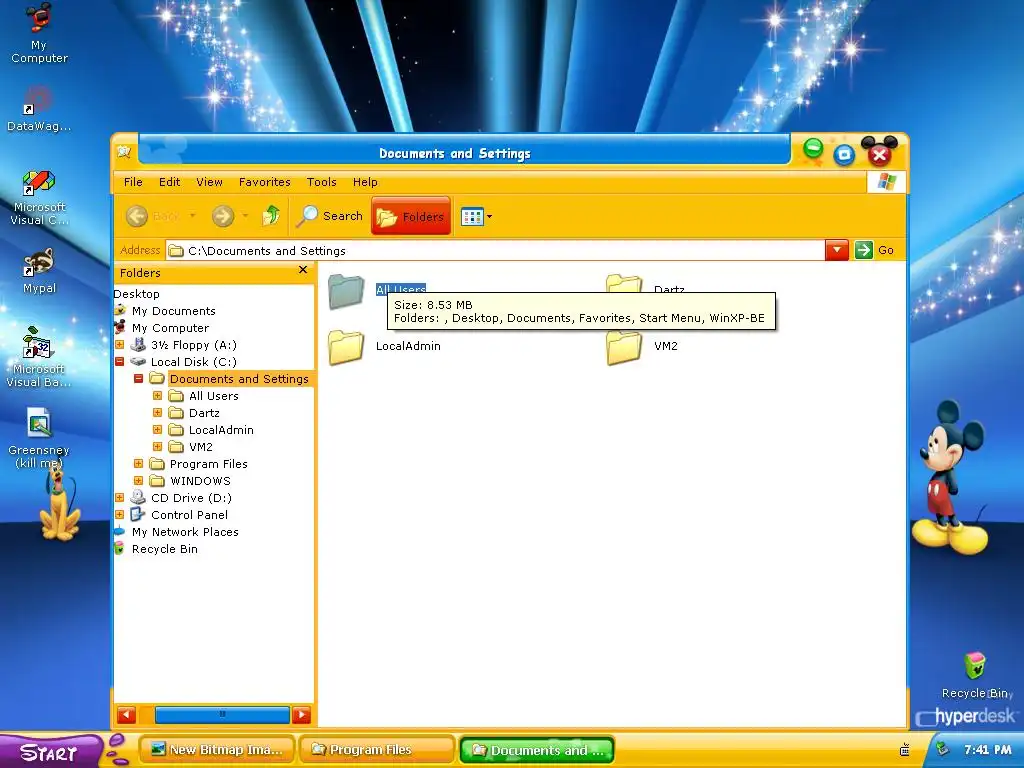The height and width of the screenshot is (768, 1024).
Task: Open the Help menu
Action: 365,182
